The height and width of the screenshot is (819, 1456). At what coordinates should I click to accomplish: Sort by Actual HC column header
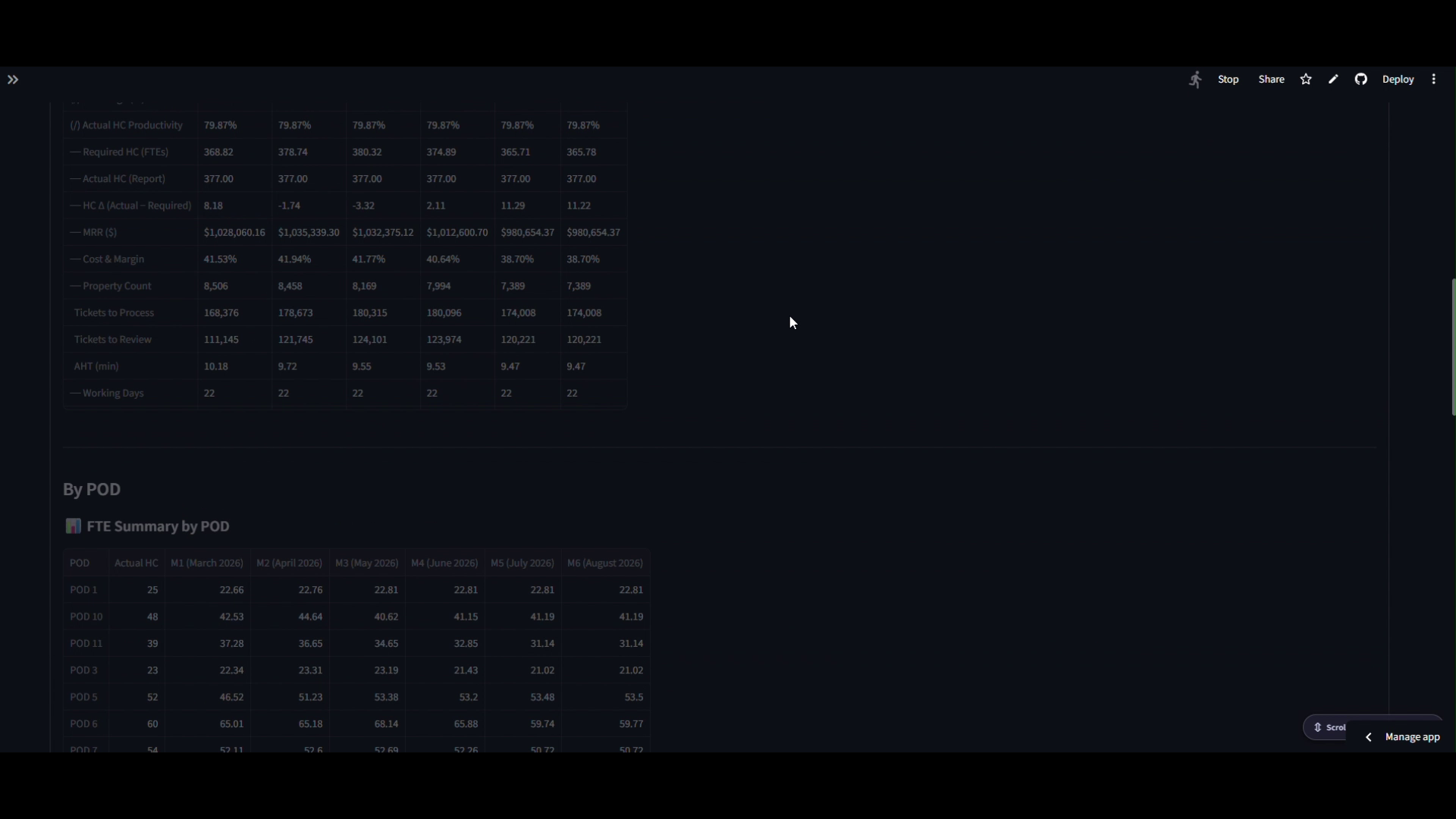click(136, 563)
